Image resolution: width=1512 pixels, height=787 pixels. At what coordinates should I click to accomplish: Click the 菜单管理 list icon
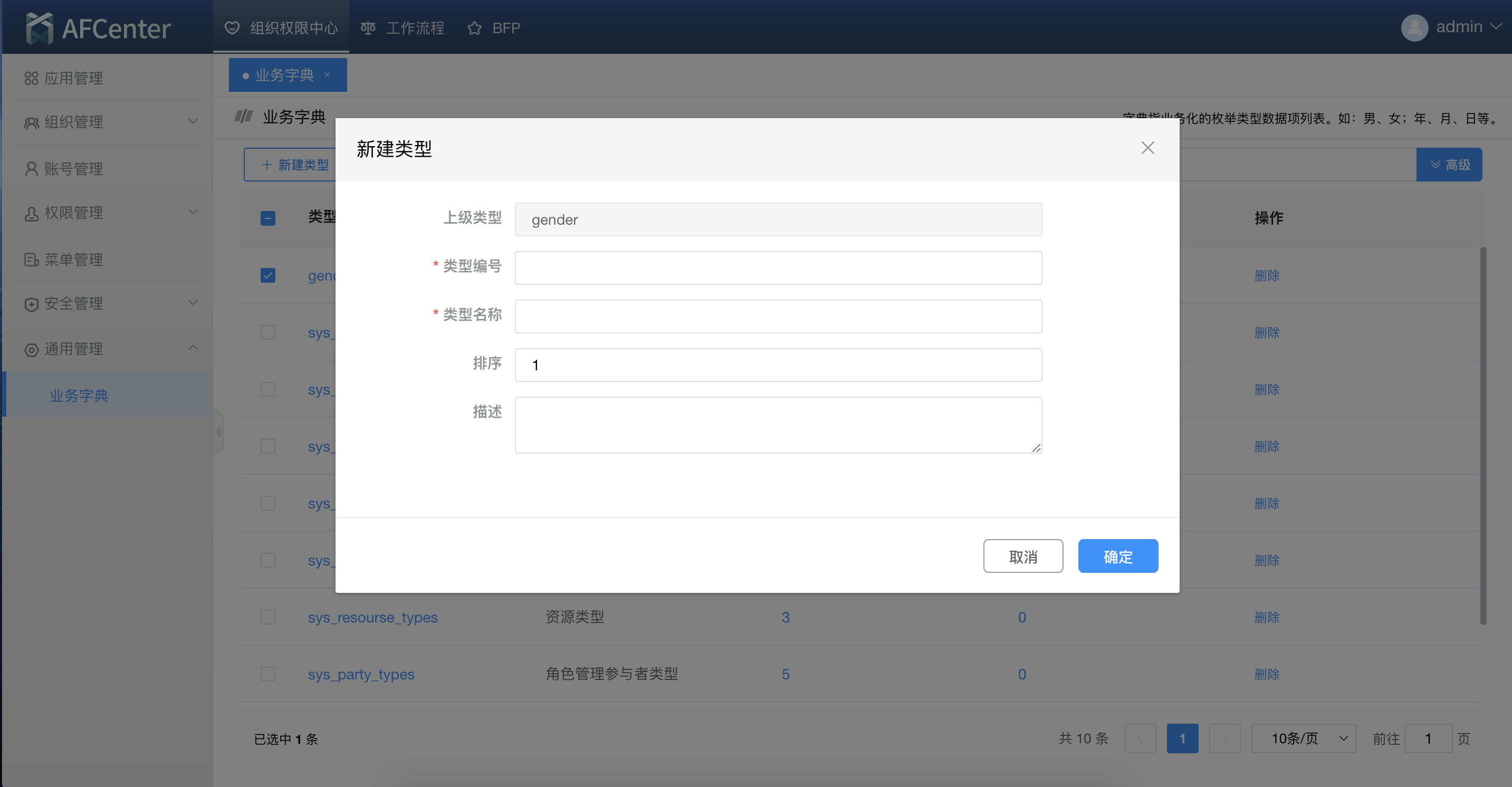31,260
